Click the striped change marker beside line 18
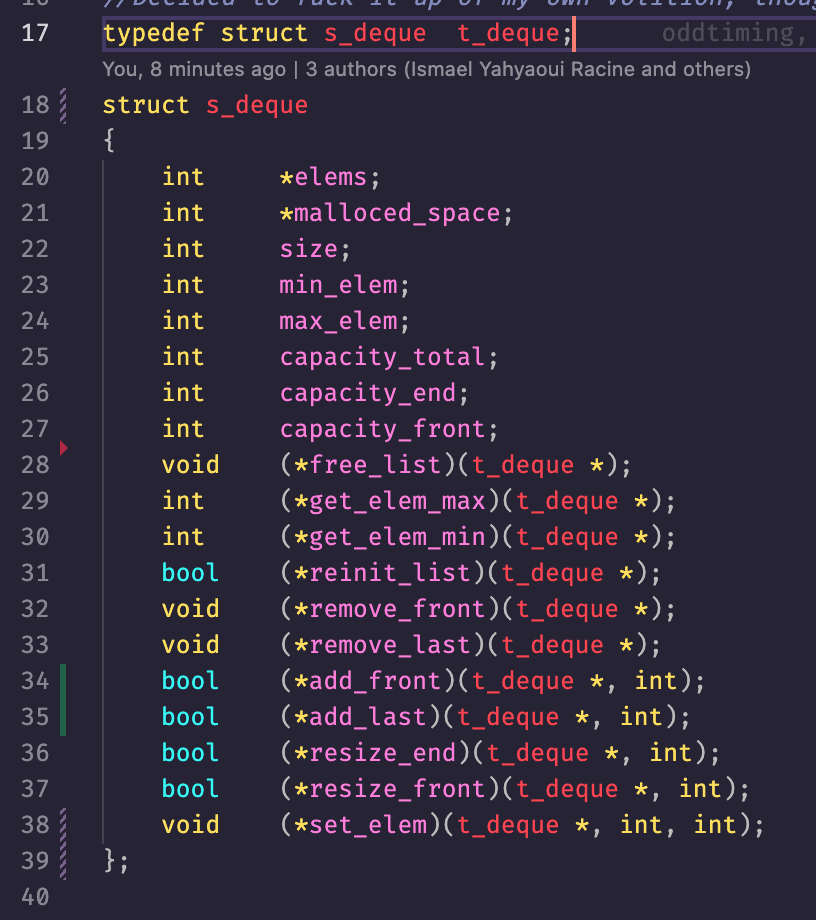This screenshot has height=920, width=816. 63,106
